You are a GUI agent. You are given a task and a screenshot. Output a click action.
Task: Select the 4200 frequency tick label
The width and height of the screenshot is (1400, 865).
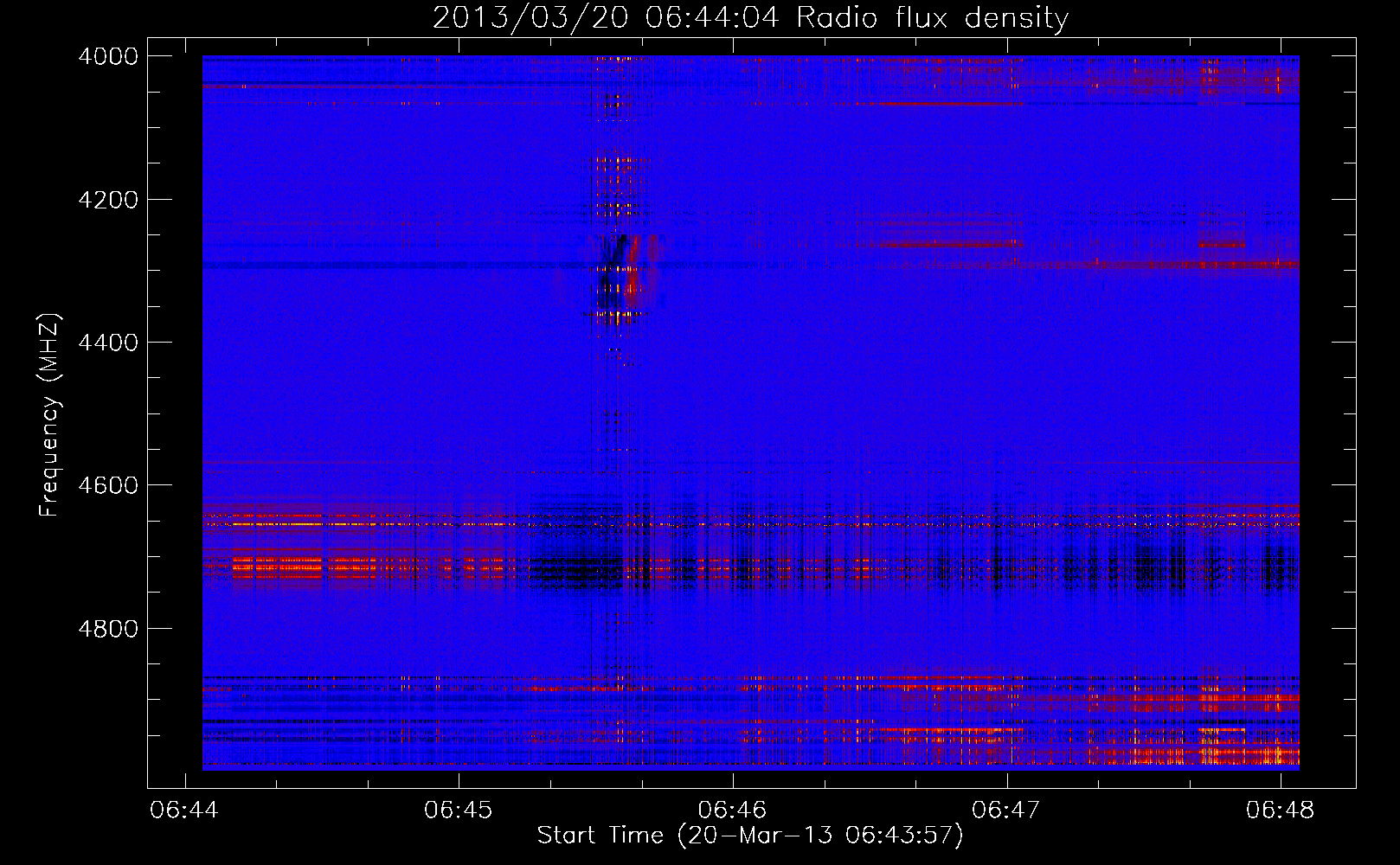(x=108, y=200)
